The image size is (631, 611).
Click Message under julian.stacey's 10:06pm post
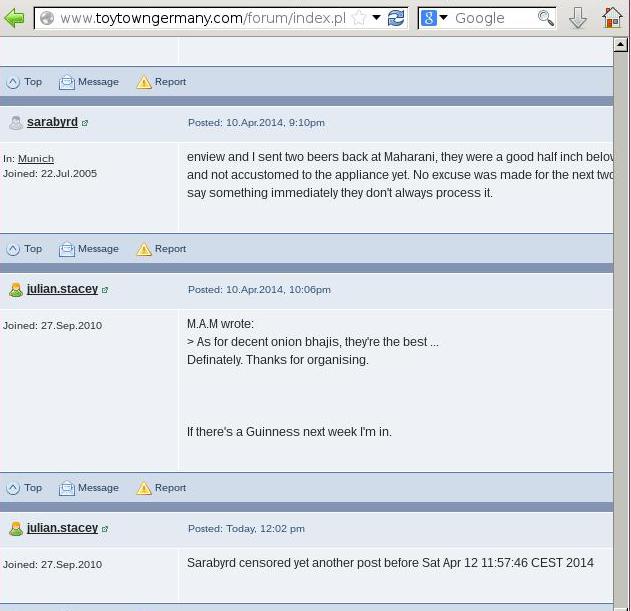click(x=89, y=488)
